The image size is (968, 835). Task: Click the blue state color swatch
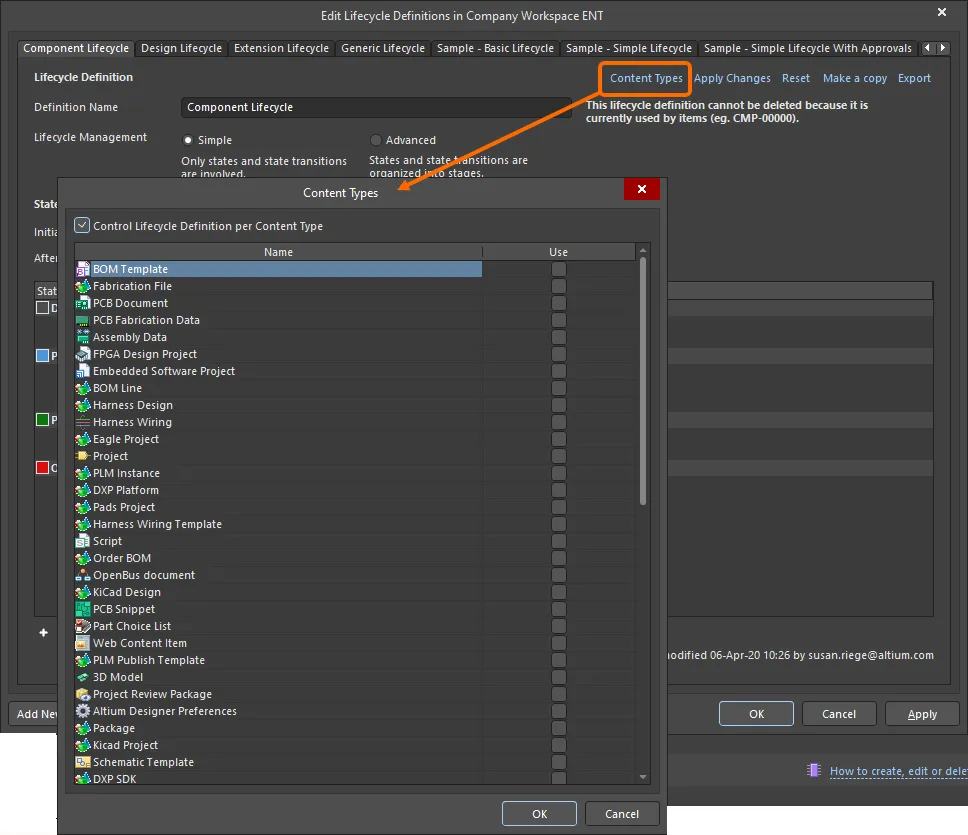coord(43,355)
